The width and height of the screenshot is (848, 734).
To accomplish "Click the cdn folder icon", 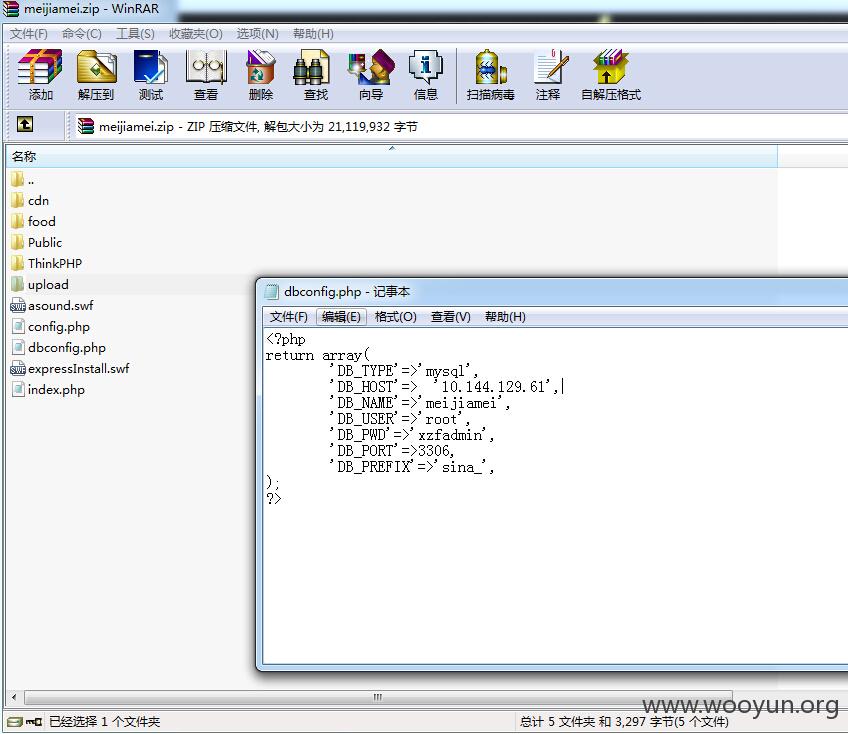I will 17,200.
